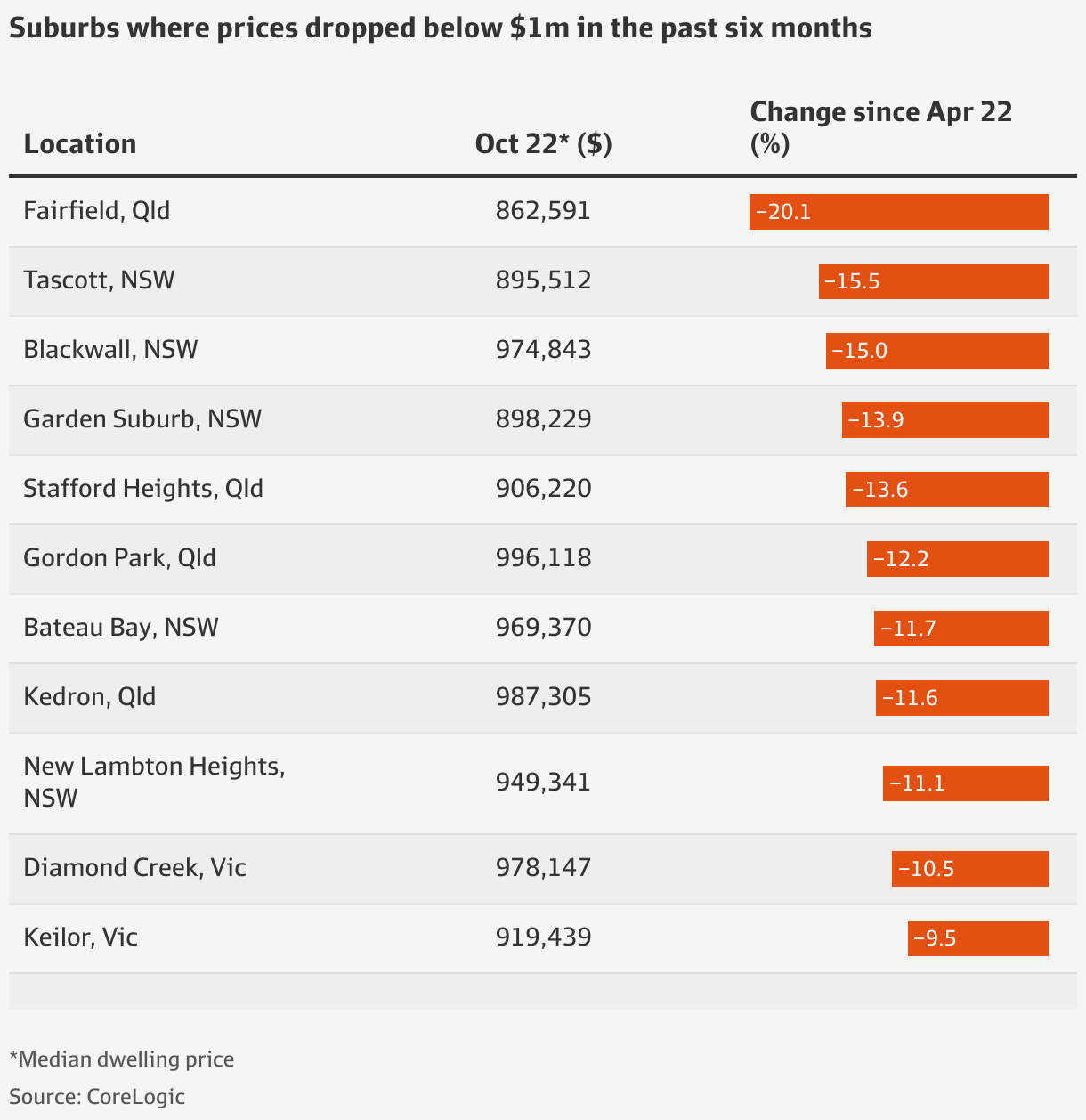The height and width of the screenshot is (1120, 1086).
Task: Click the Change since Apr 22 header
Action: pos(881,127)
